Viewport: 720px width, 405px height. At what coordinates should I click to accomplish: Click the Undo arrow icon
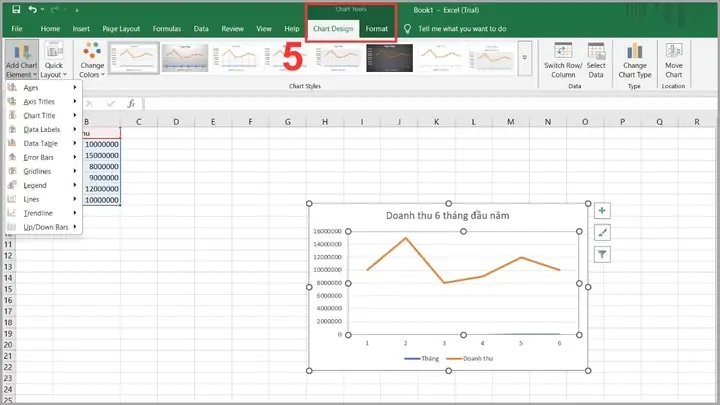pyautogui.click(x=32, y=9)
